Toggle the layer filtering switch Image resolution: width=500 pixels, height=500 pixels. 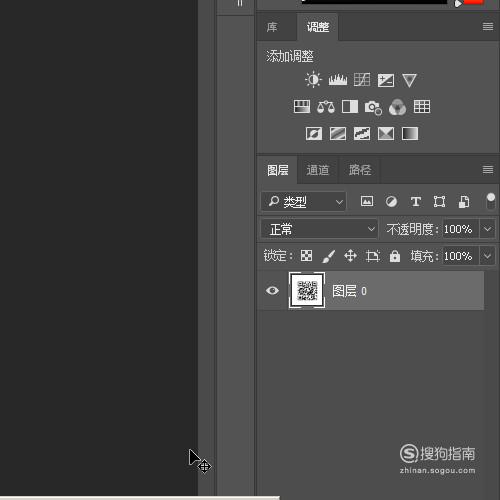point(491,201)
